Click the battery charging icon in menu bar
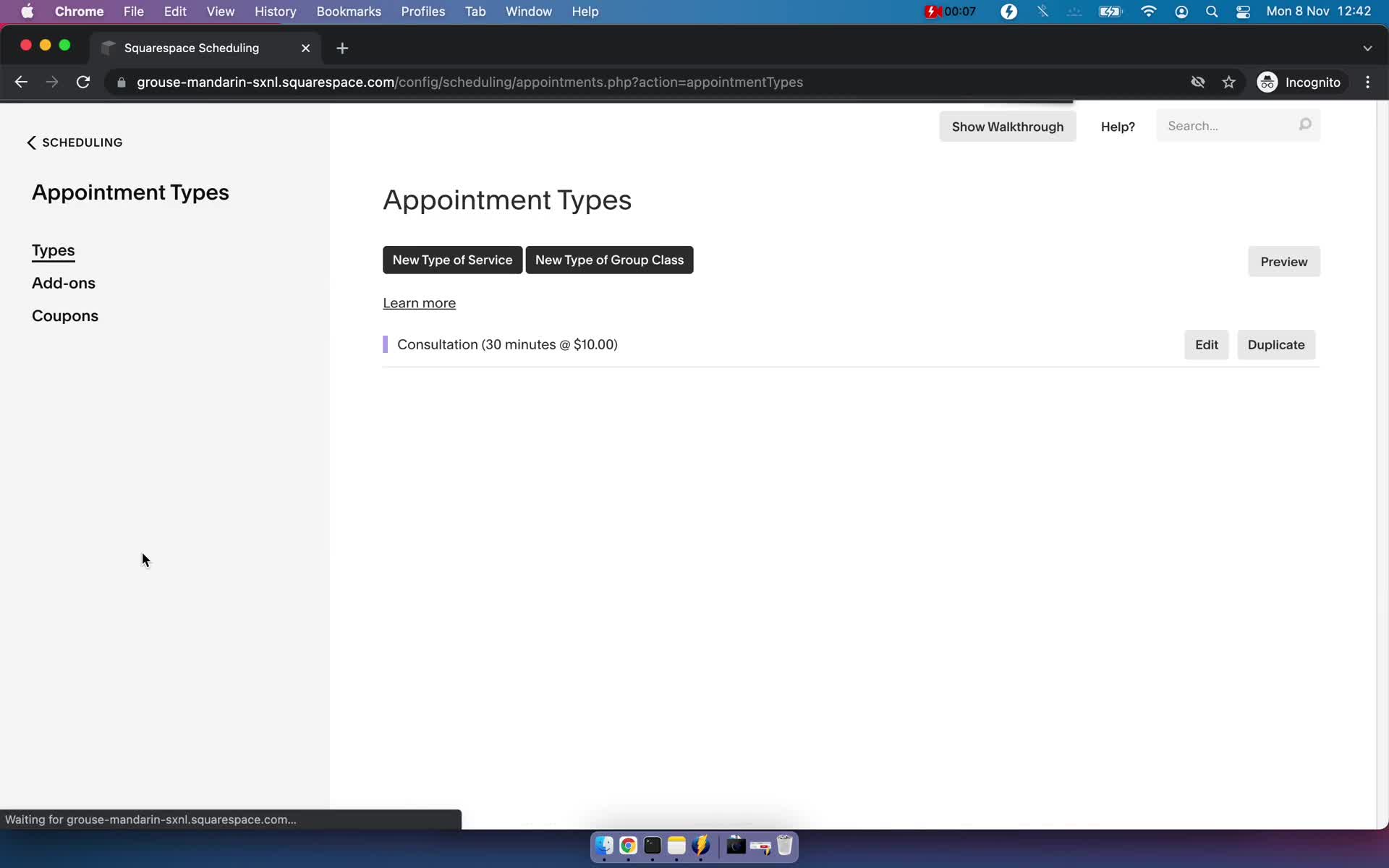 (1108, 11)
